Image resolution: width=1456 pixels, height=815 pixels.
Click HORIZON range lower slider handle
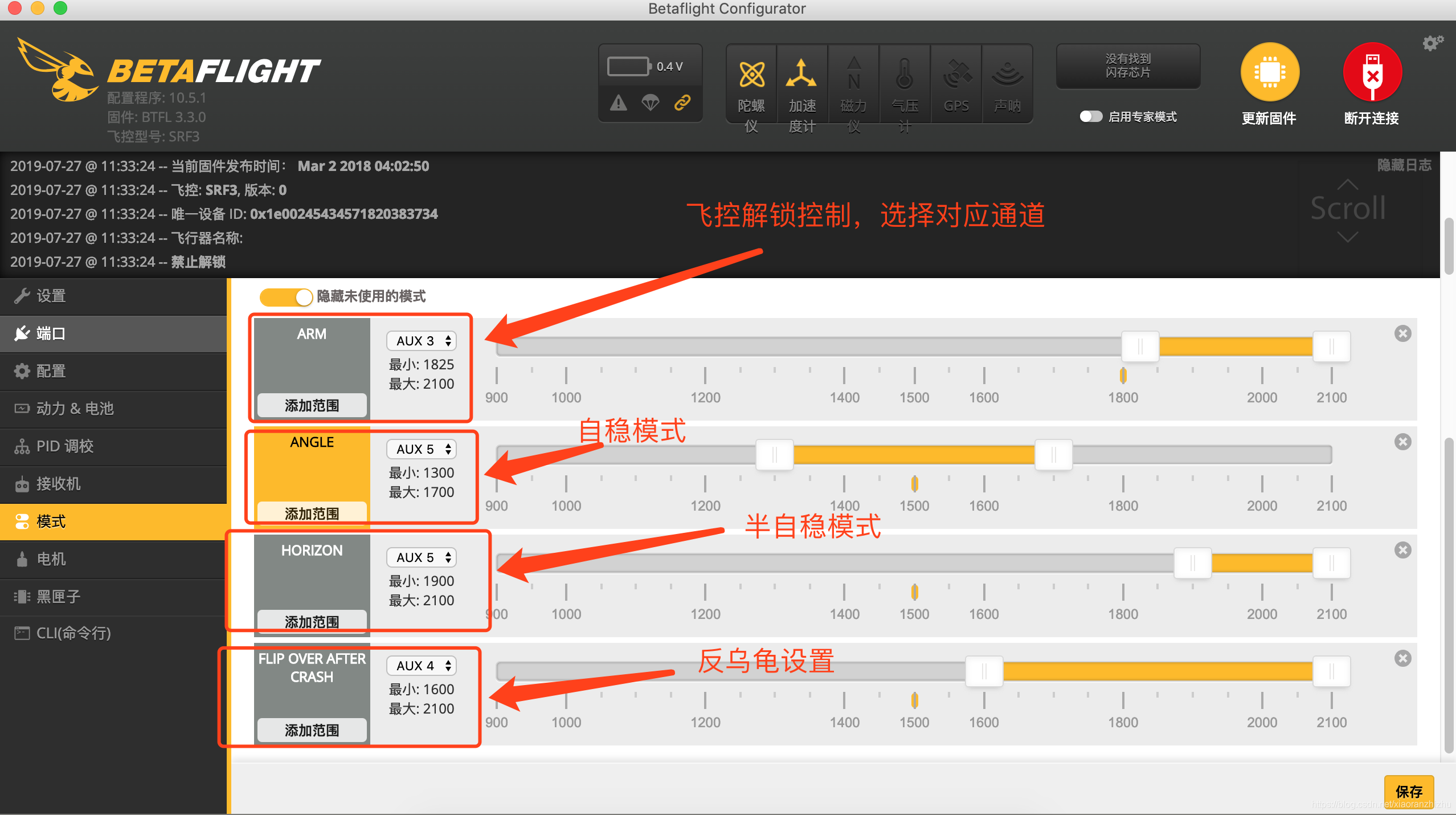(1192, 563)
